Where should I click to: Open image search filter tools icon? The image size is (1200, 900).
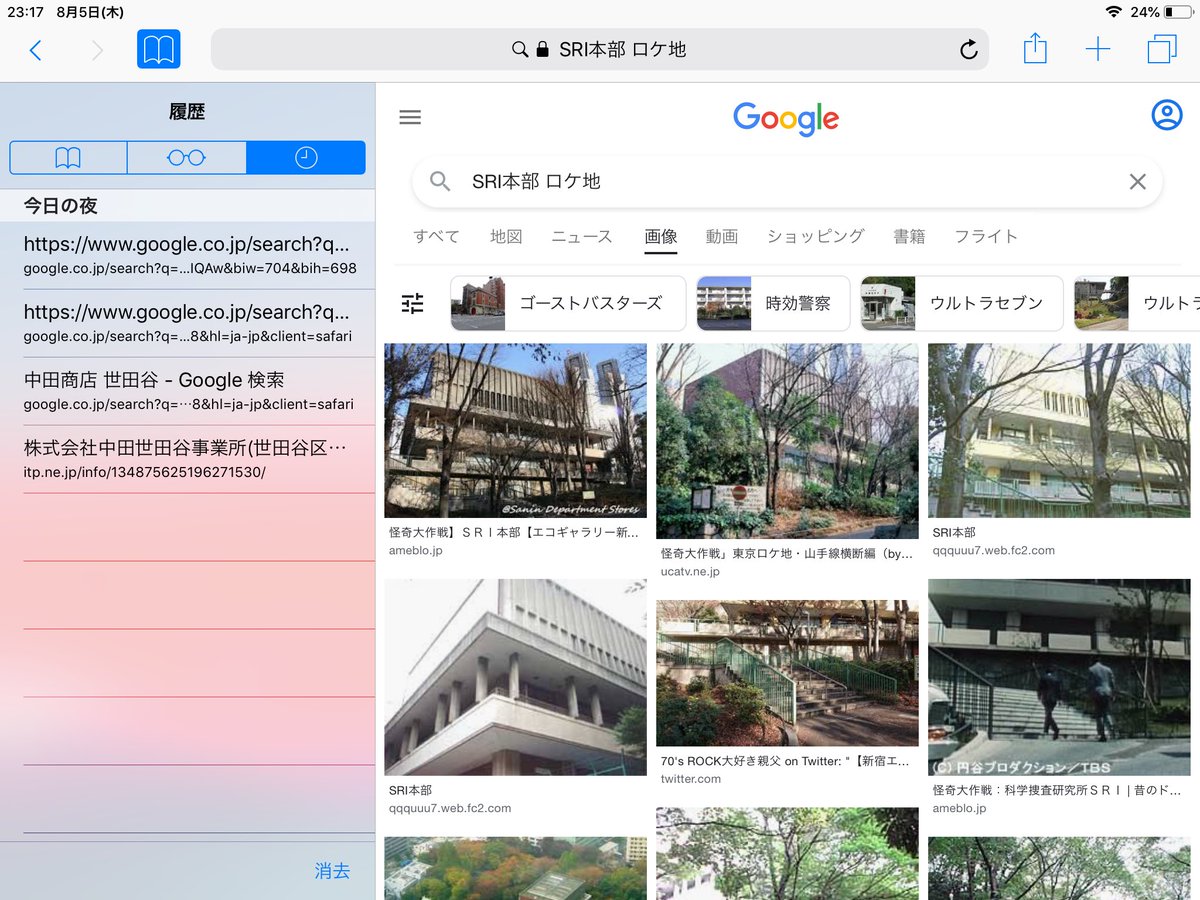[x=413, y=304]
